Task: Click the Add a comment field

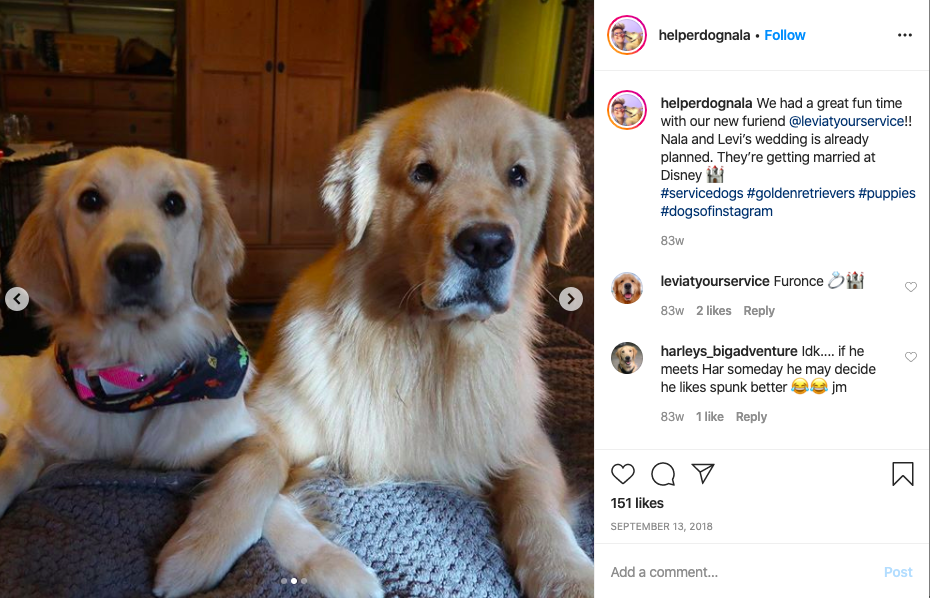Action: [741, 572]
